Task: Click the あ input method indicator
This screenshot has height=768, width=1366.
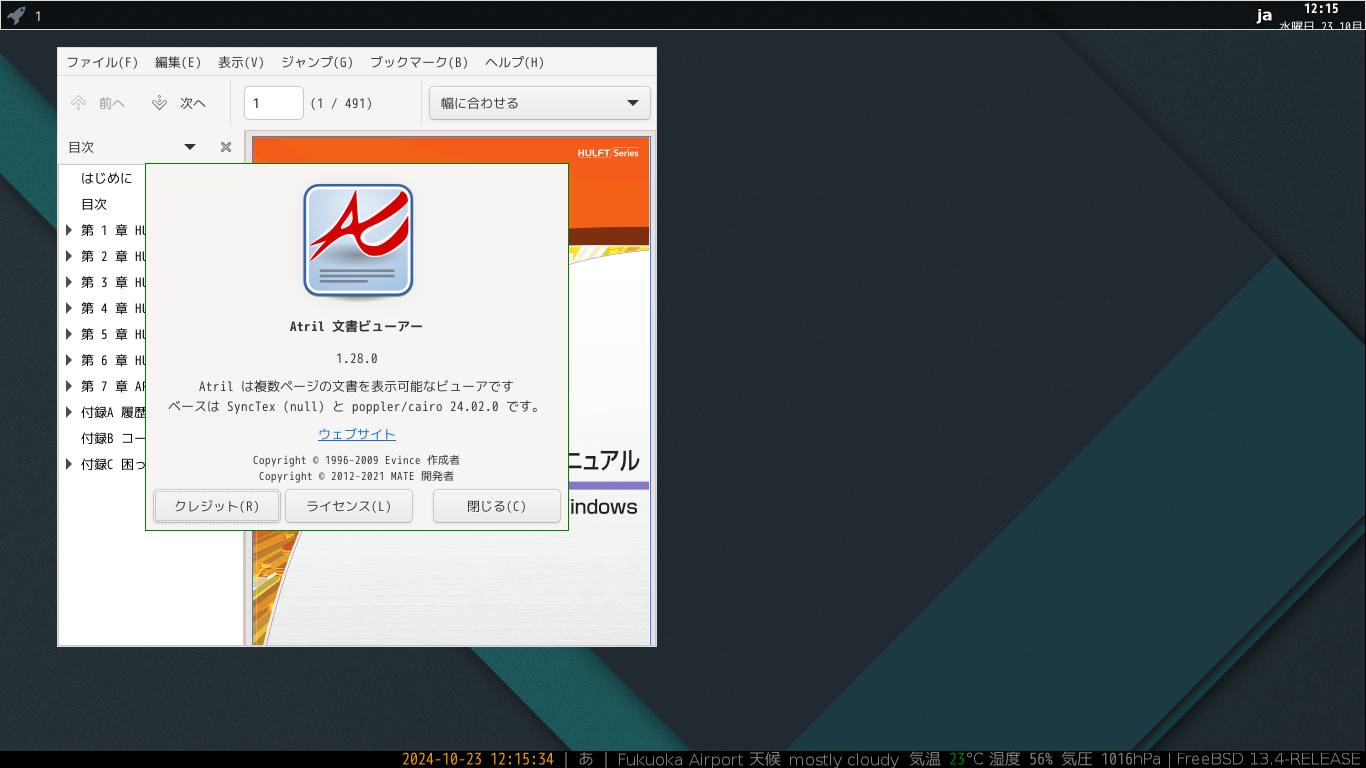Action: 586,759
